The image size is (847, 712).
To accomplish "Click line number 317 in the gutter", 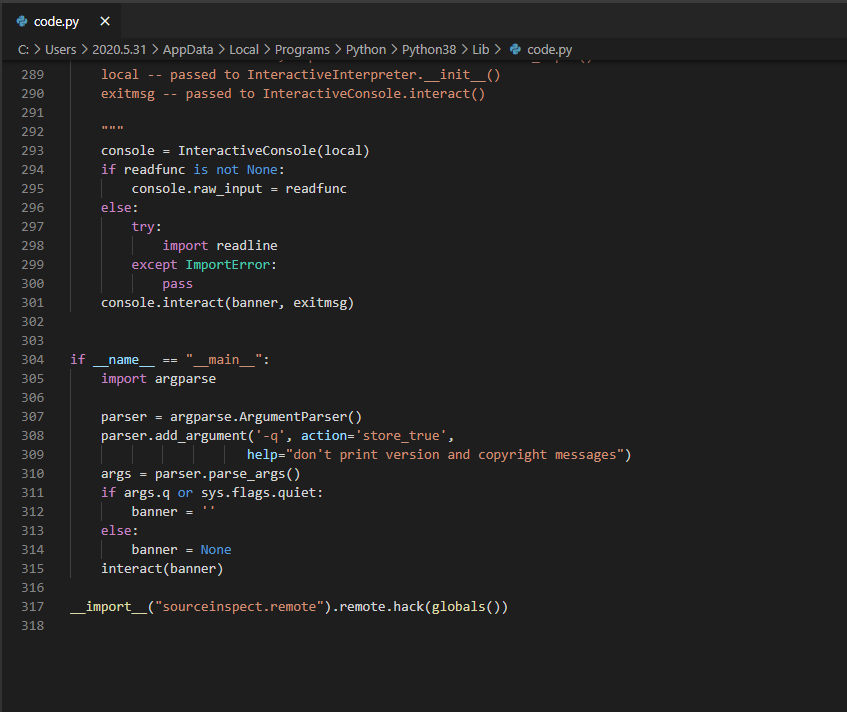I will [32, 607].
